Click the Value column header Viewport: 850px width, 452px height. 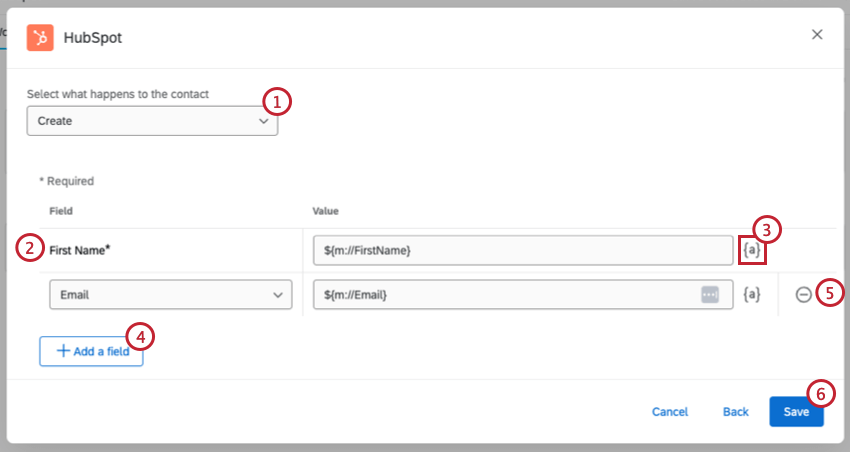pos(327,211)
